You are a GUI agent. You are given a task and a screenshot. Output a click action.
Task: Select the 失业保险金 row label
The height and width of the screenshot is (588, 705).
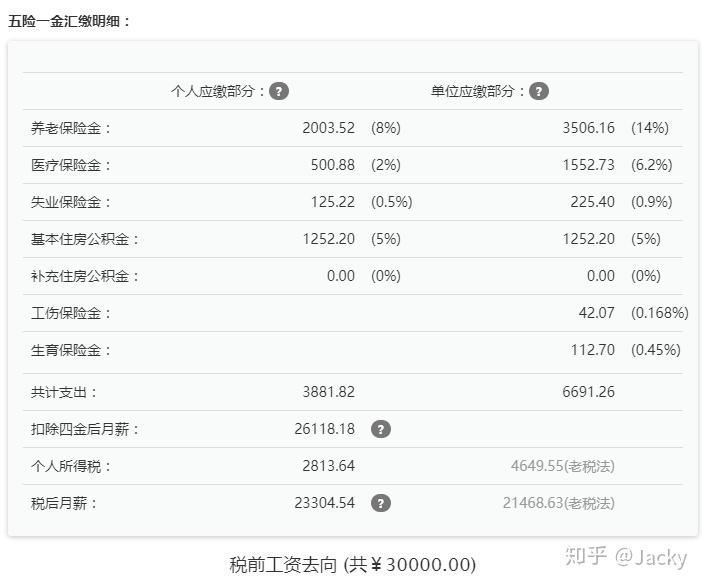click(x=71, y=202)
